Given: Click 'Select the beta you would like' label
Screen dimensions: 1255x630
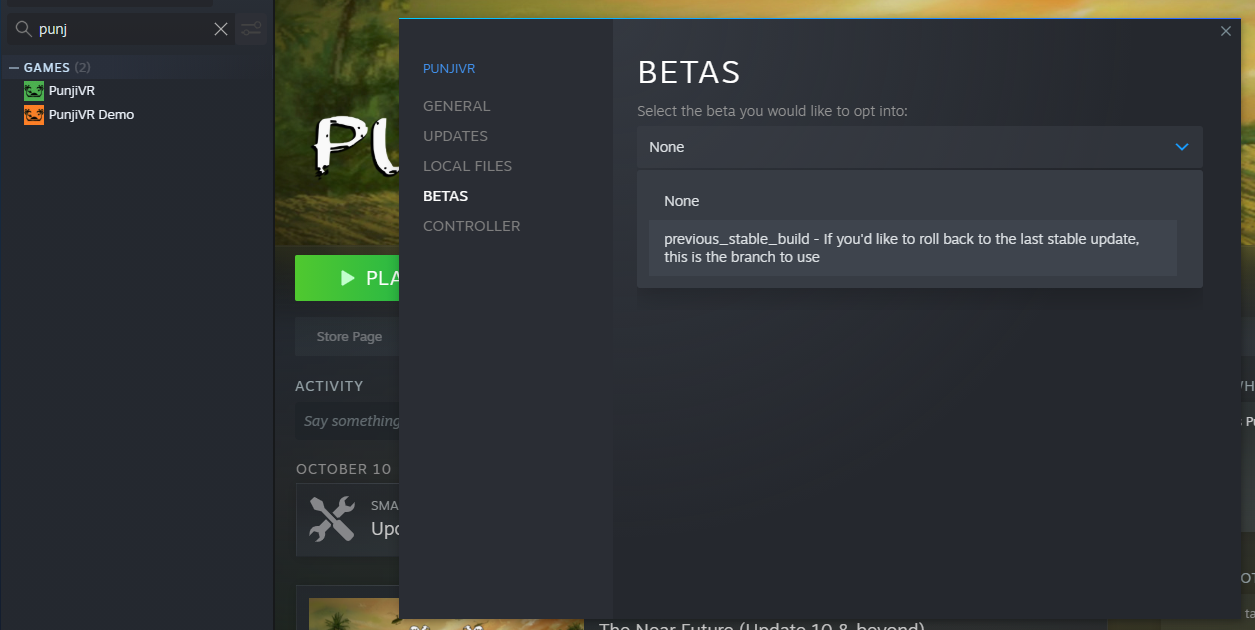Looking at the screenshot, I should click(772, 111).
